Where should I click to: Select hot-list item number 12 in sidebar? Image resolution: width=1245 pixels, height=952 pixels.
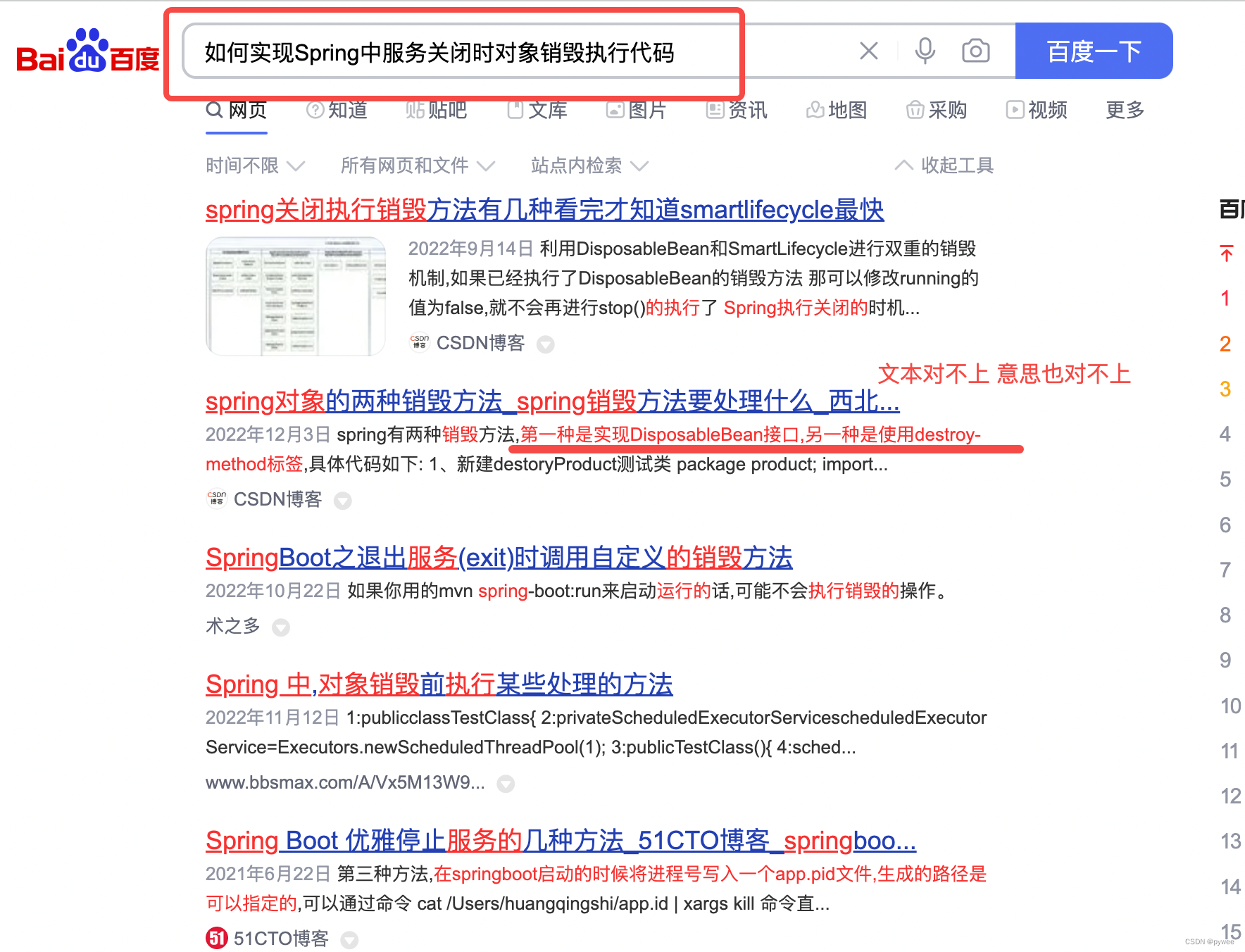[x=1230, y=796]
